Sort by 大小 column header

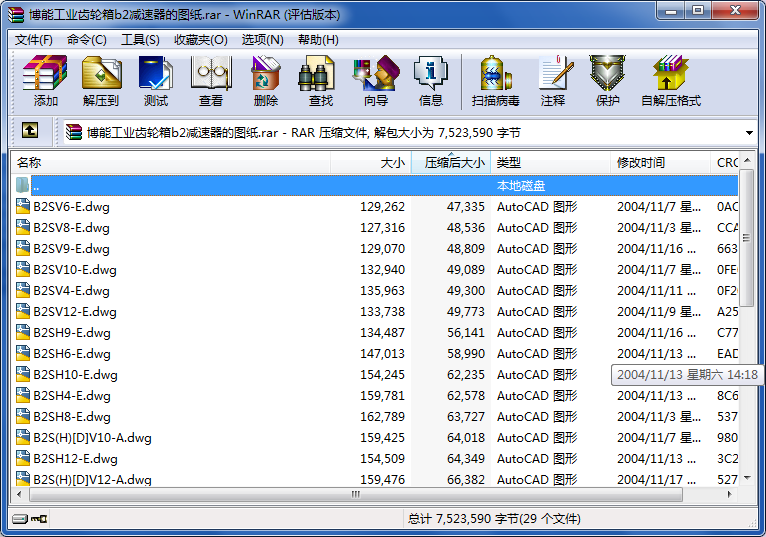(371, 163)
